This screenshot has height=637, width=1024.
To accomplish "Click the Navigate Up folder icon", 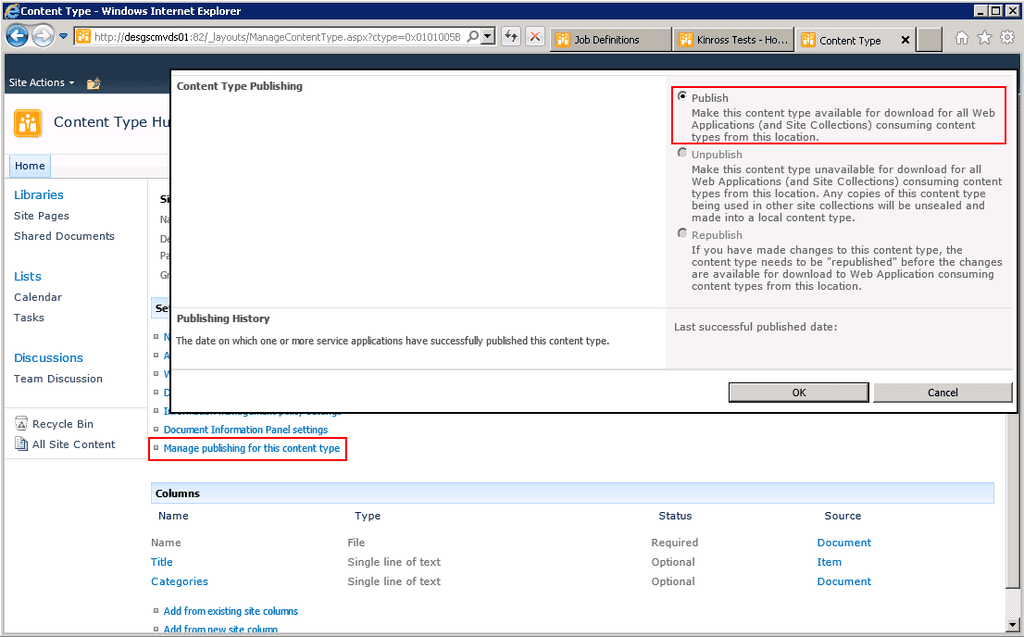I will 94,83.
